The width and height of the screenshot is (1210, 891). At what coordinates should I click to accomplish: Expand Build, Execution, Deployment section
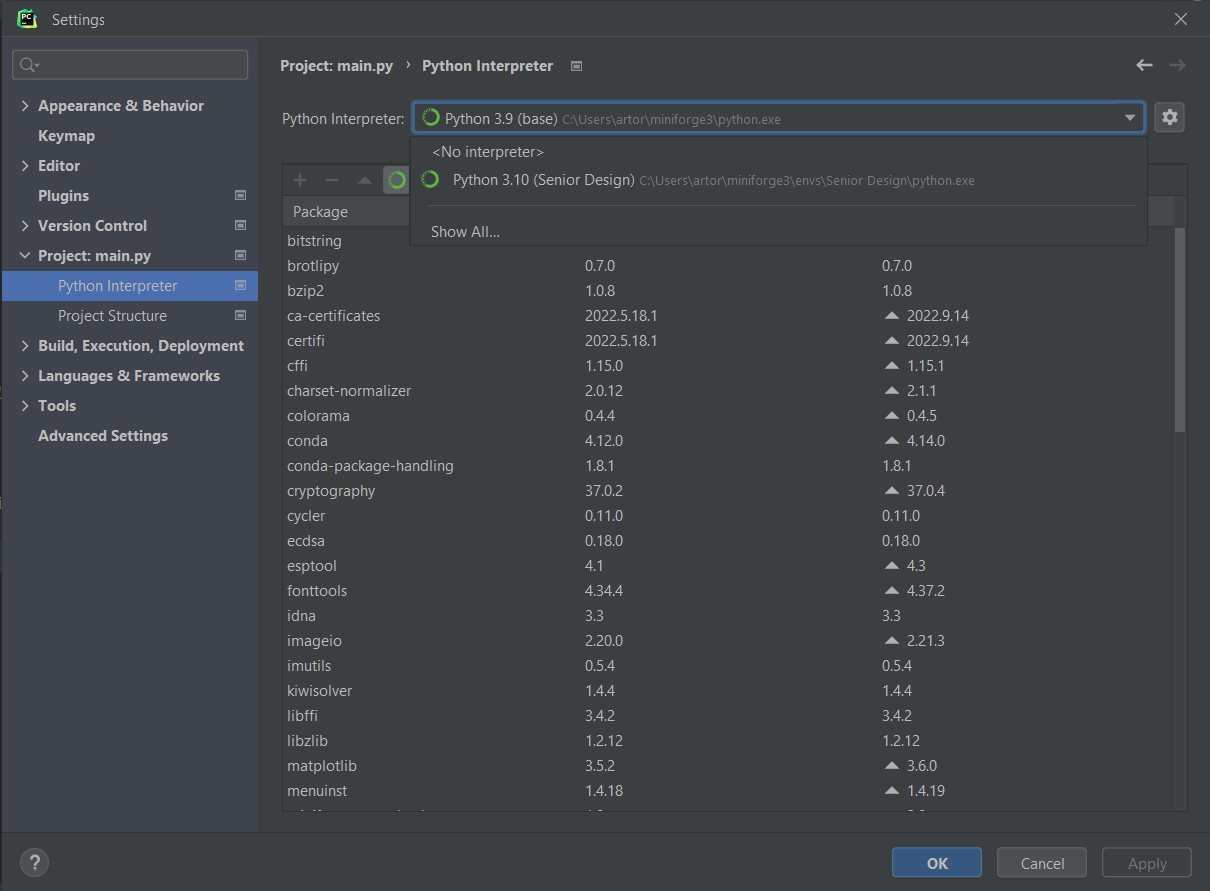pyautogui.click(x=25, y=345)
